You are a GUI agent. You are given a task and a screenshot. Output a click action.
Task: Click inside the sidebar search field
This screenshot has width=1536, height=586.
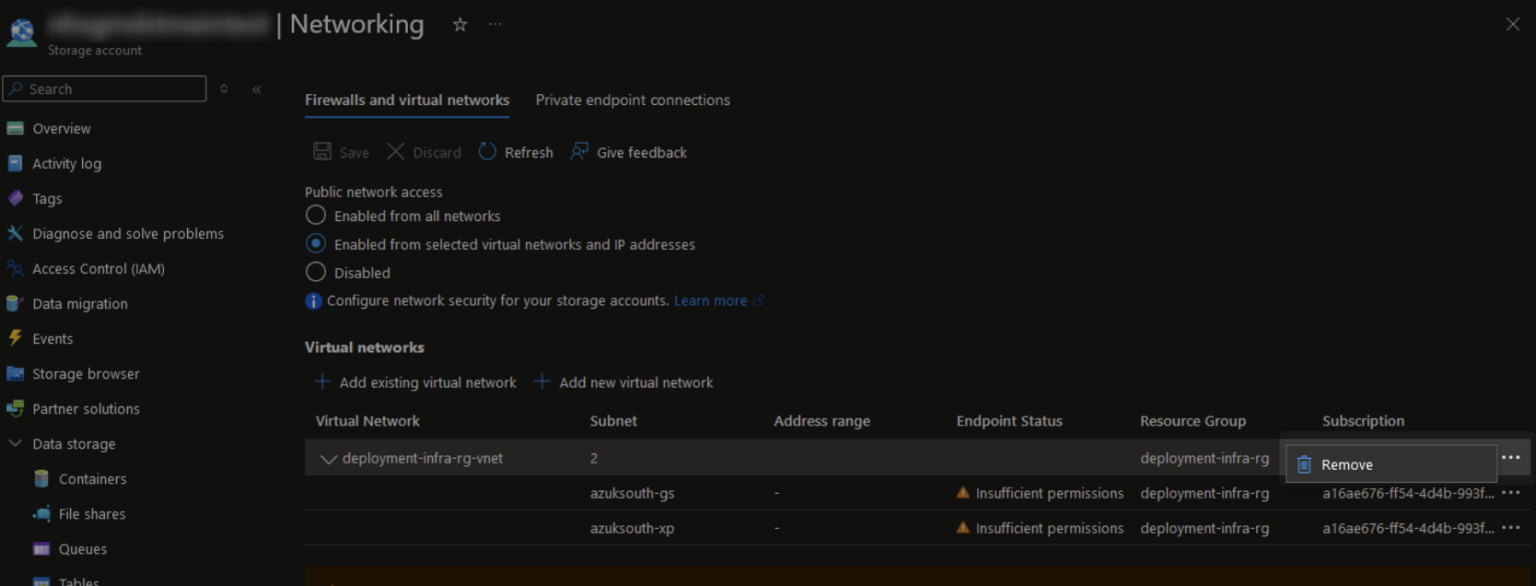click(104, 88)
